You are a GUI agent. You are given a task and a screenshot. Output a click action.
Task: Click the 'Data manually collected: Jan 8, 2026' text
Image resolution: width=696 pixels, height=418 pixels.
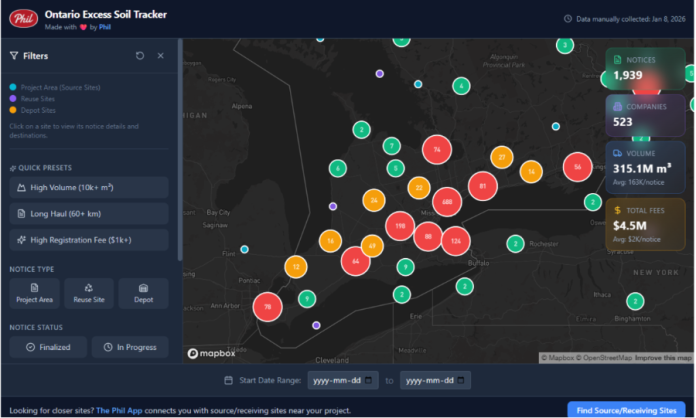click(630, 19)
